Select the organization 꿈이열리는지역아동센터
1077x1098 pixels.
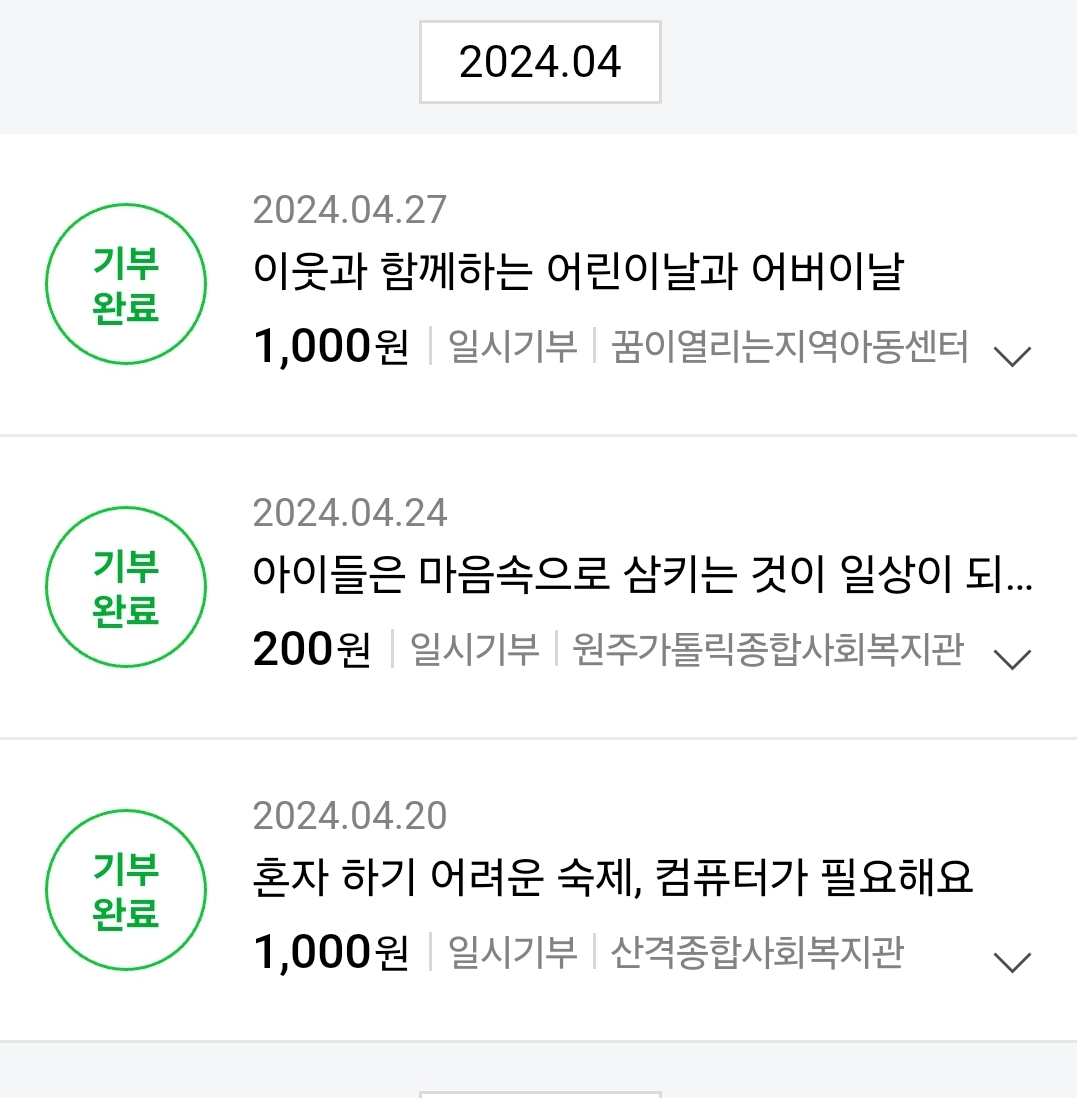point(790,348)
